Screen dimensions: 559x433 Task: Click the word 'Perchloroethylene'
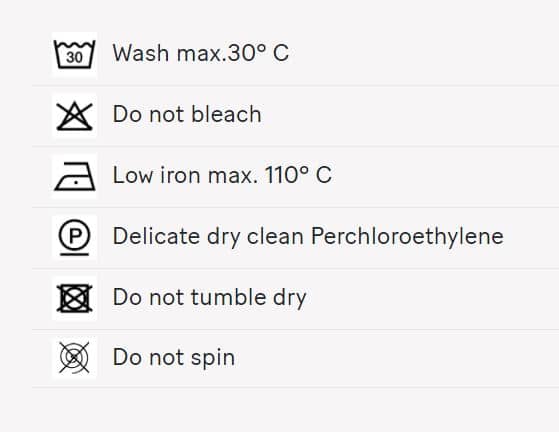[407, 236]
